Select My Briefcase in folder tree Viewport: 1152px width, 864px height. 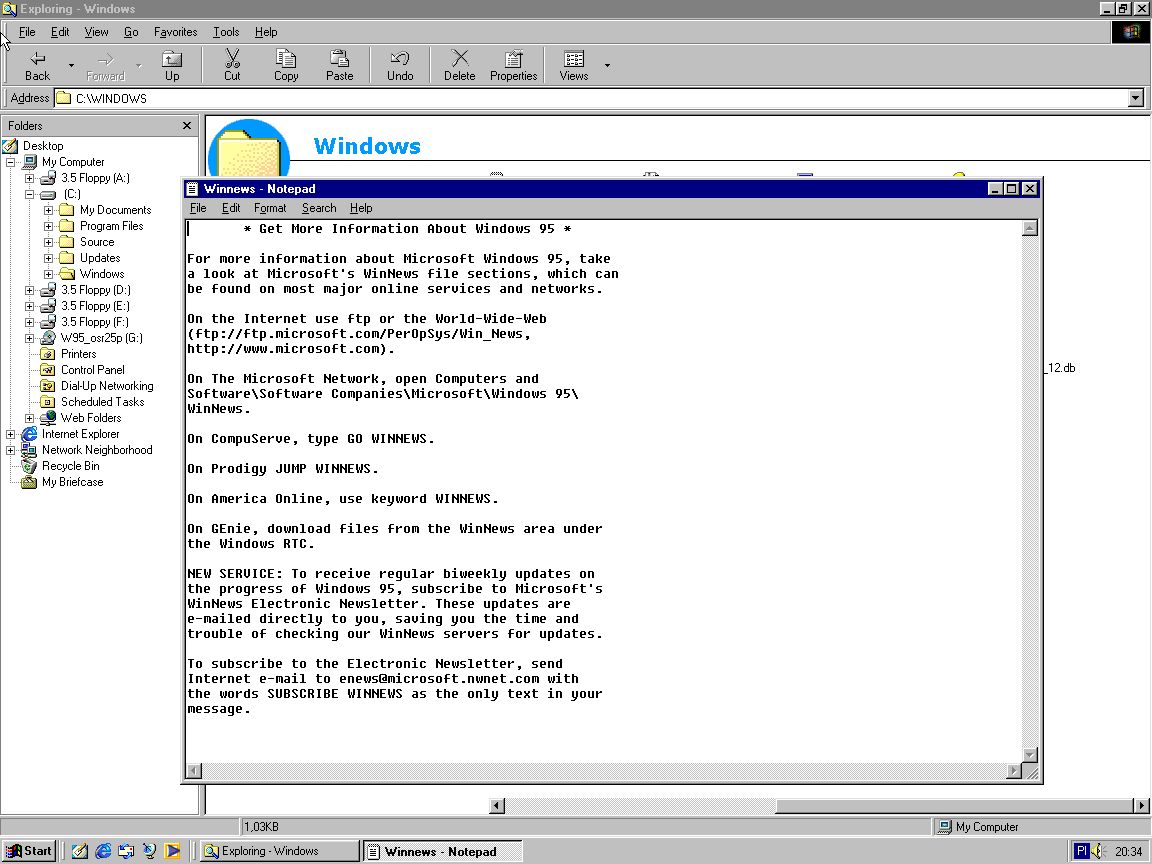[72, 482]
